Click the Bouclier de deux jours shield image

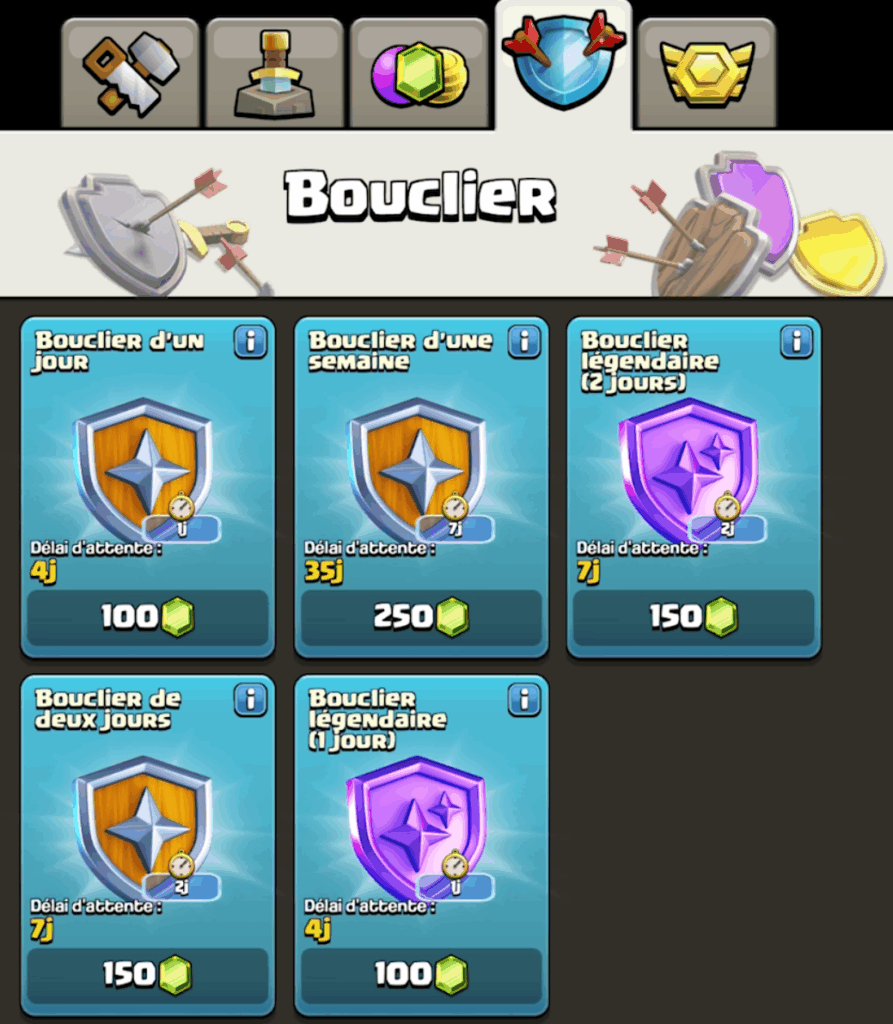146,828
